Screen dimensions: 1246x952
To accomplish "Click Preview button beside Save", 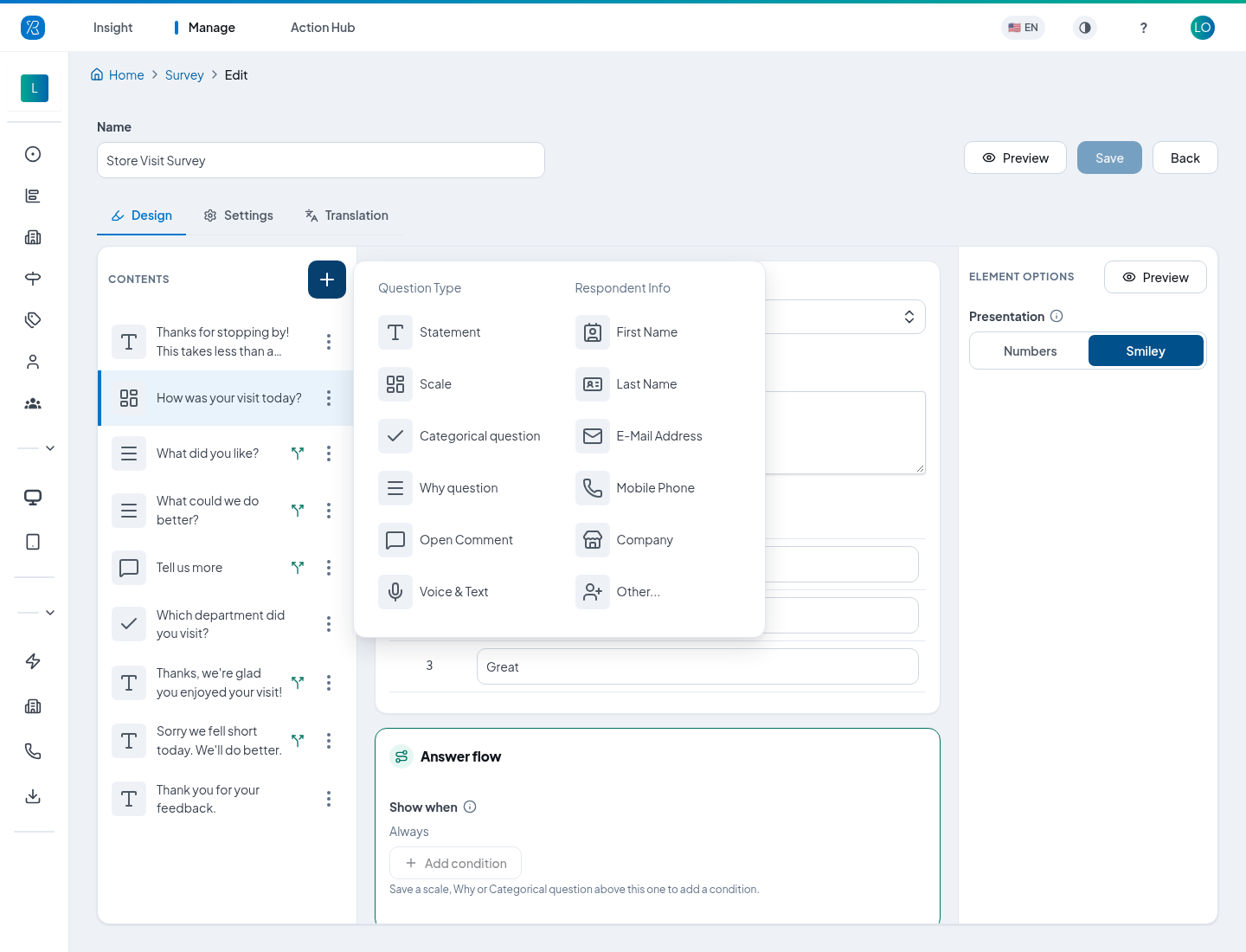I will tap(1015, 158).
